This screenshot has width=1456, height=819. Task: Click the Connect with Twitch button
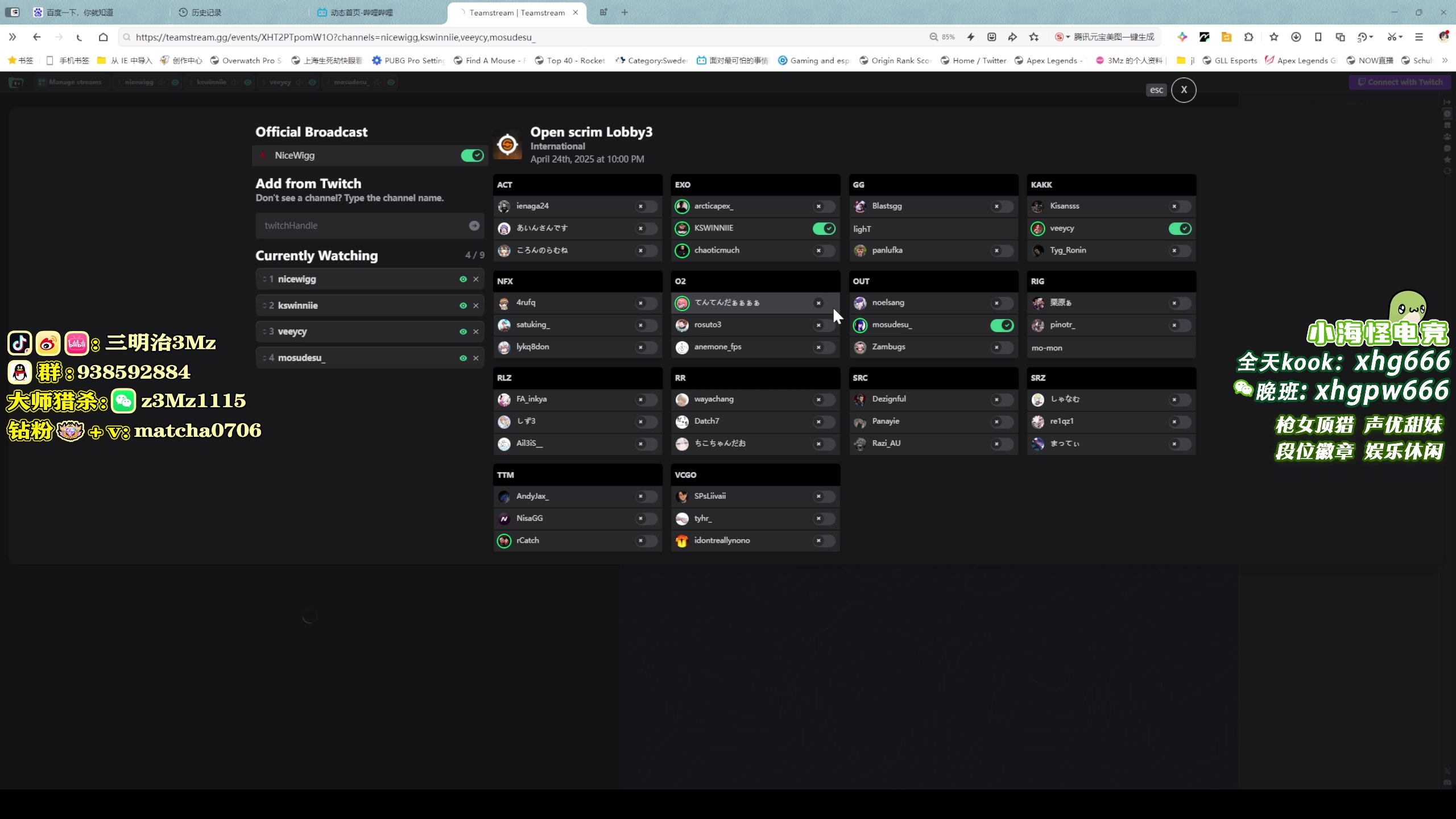pyautogui.click(x=1400, y=82)
